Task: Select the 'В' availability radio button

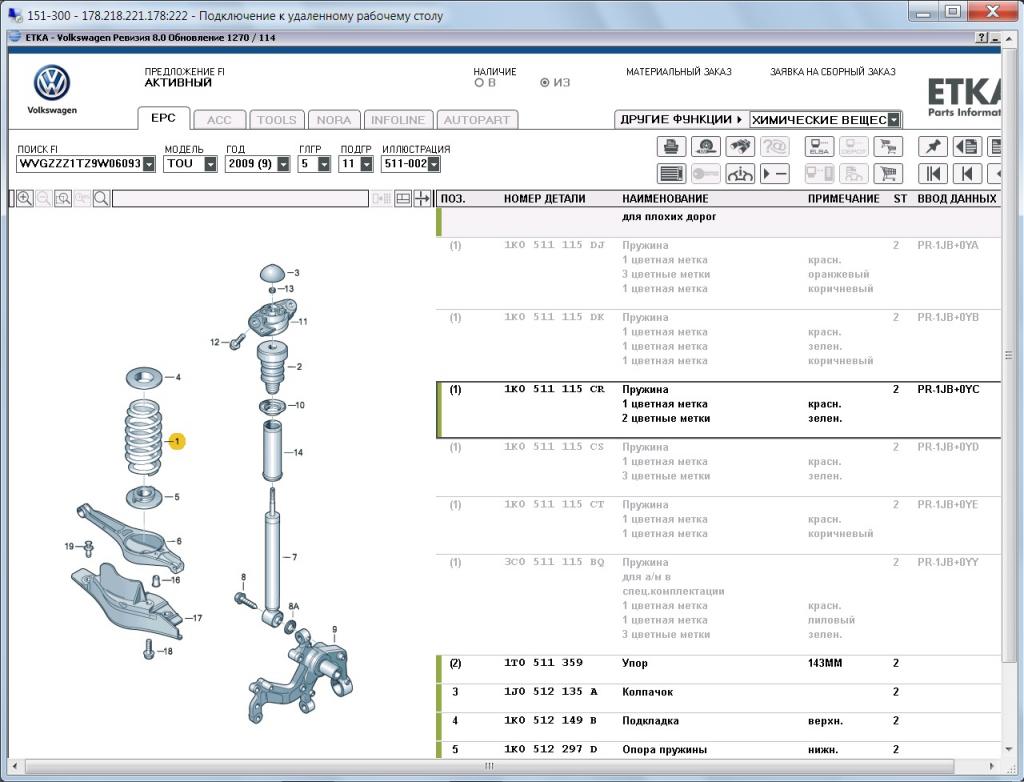Action: [479, 83]
